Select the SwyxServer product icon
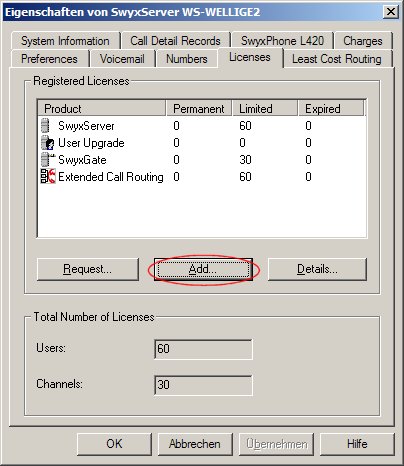 [x=45, y=126]
